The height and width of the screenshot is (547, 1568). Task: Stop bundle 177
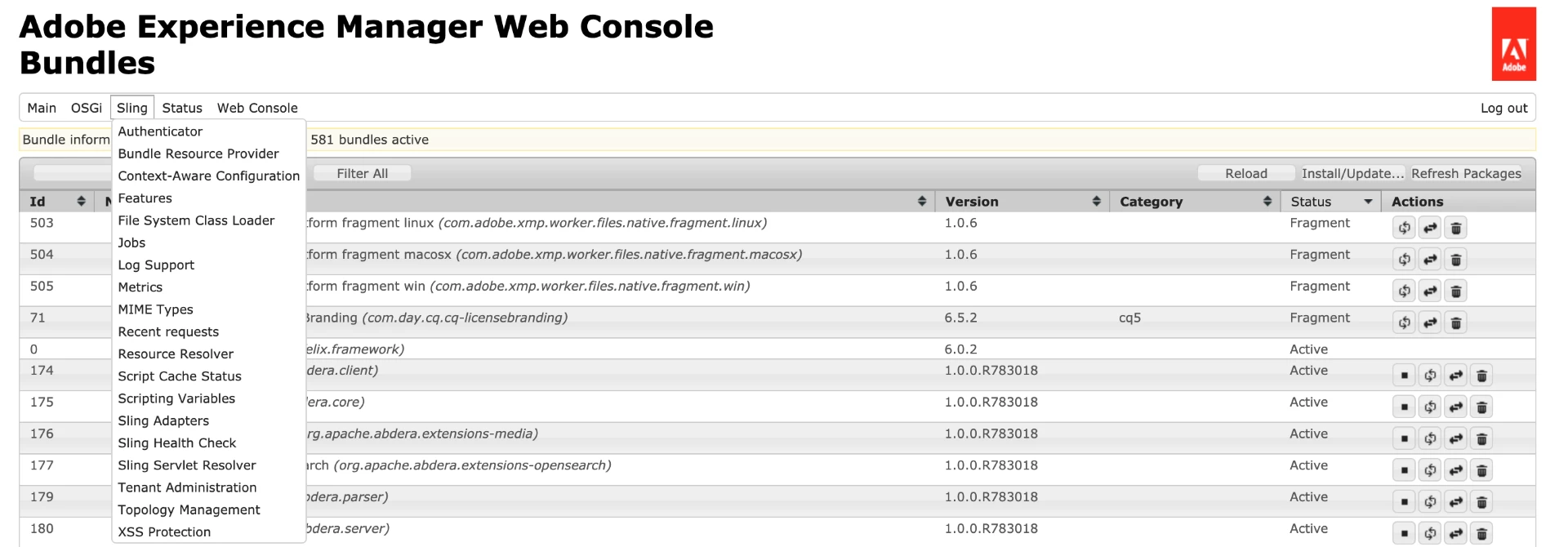pos(1404,470)
